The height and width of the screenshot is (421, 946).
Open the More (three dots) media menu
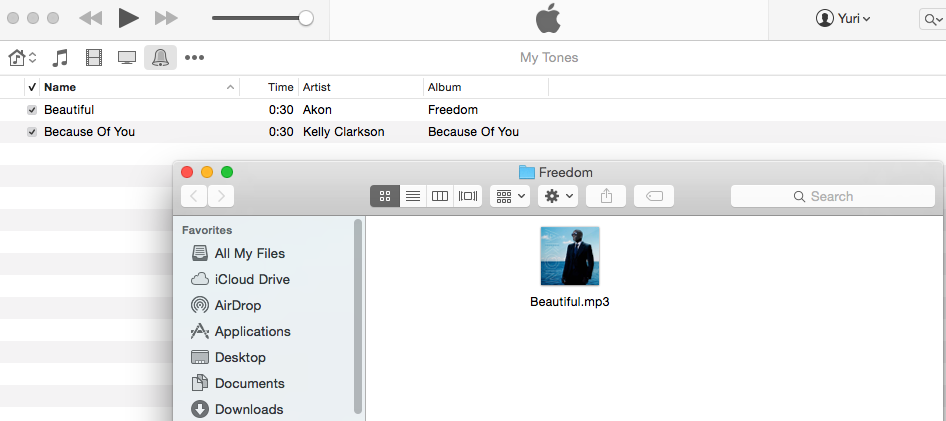(x=194, y=58)
